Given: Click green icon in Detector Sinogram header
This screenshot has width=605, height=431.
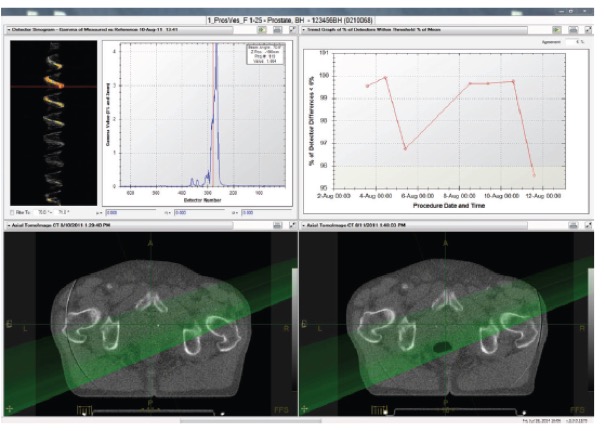Looking at the screenshot, I should pos(262,30).
